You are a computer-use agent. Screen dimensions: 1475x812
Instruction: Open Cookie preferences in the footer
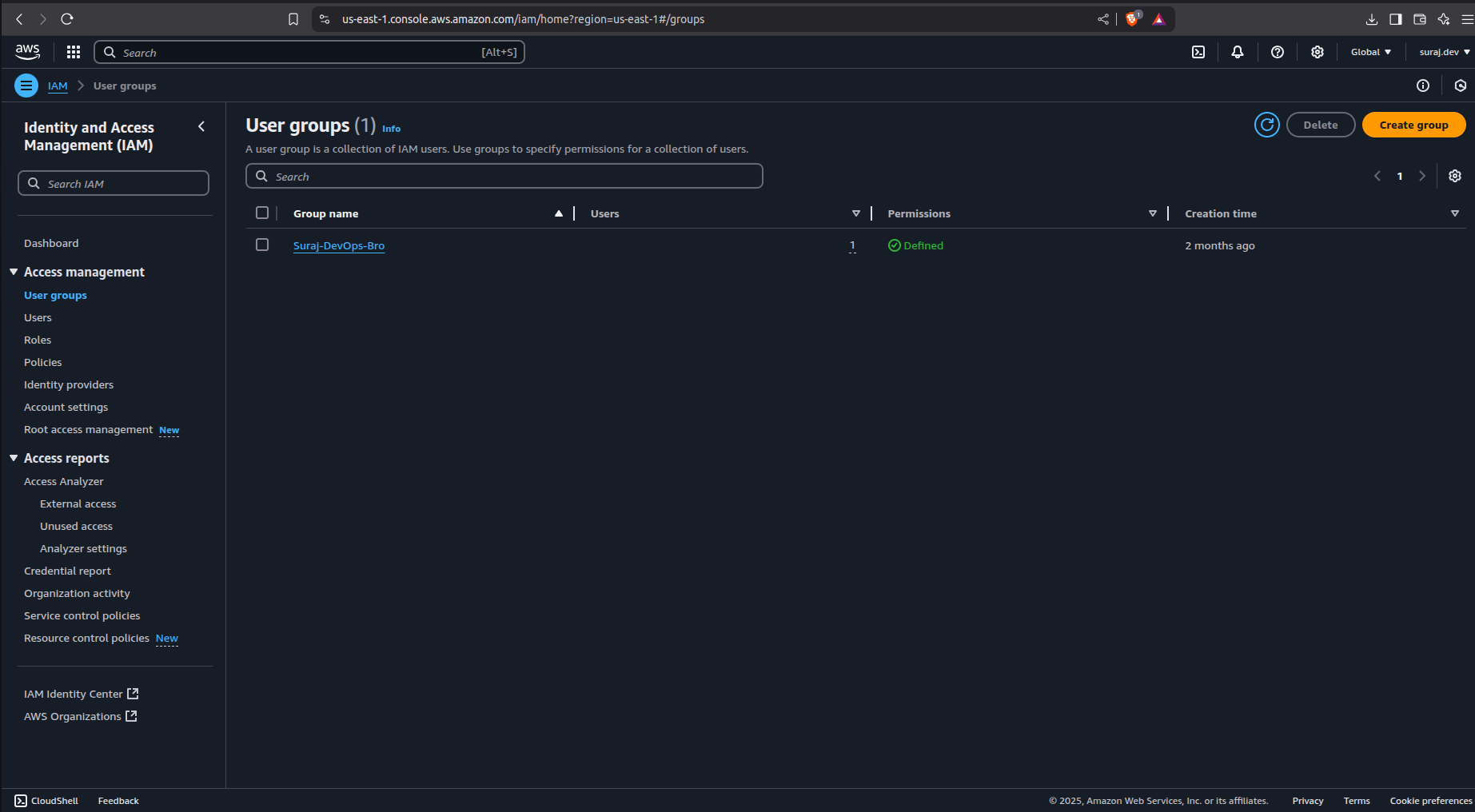(1431, 801)
